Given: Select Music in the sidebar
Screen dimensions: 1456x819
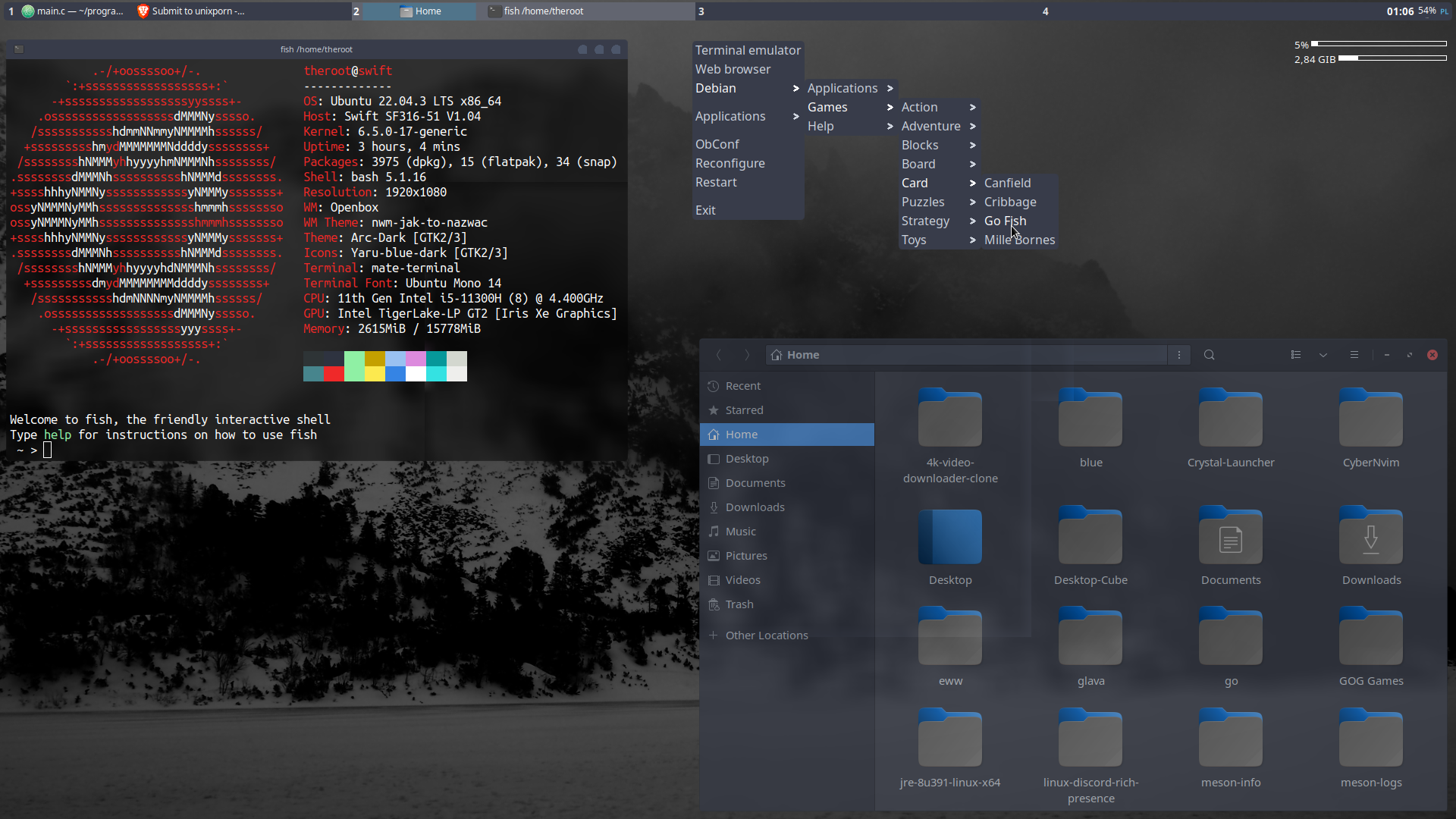Looking at the screenshot, I should coord(787,532).
